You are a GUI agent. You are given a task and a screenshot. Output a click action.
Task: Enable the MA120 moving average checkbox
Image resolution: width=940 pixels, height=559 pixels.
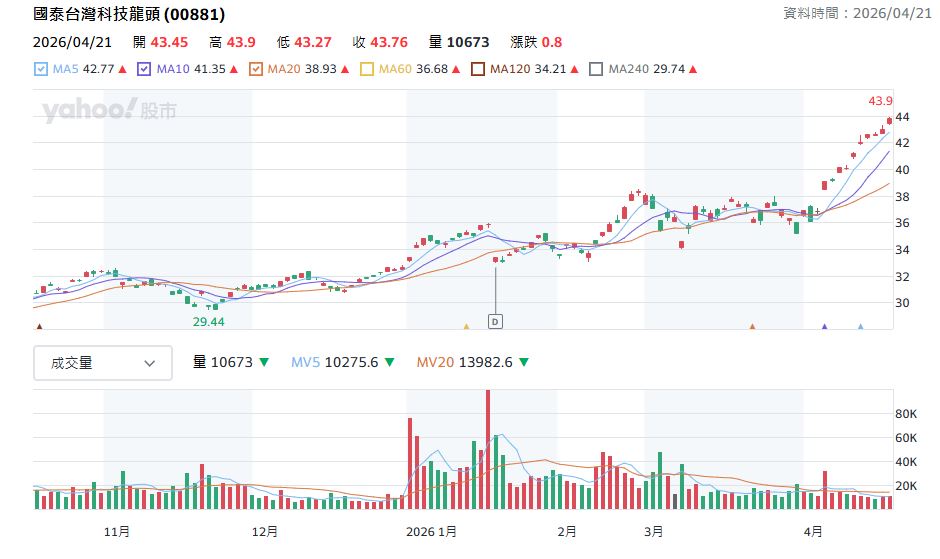477,69
